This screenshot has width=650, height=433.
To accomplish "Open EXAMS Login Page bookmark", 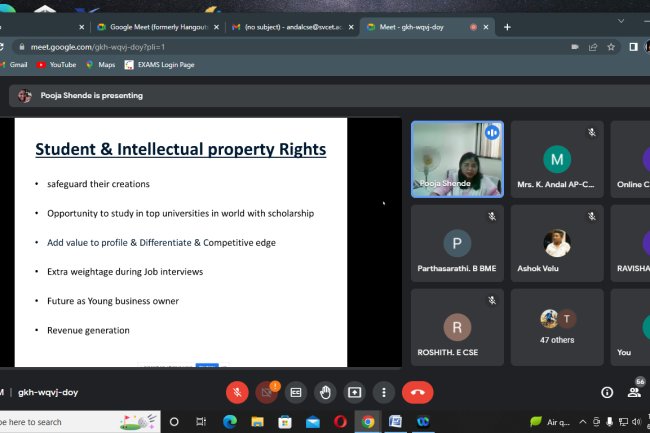I will click(x=160, y=65).
